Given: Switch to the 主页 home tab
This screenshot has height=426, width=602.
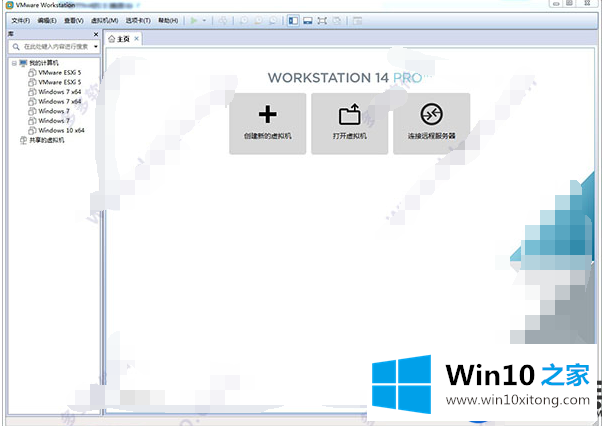Looking at the screenshot, I should pos(124,39).
